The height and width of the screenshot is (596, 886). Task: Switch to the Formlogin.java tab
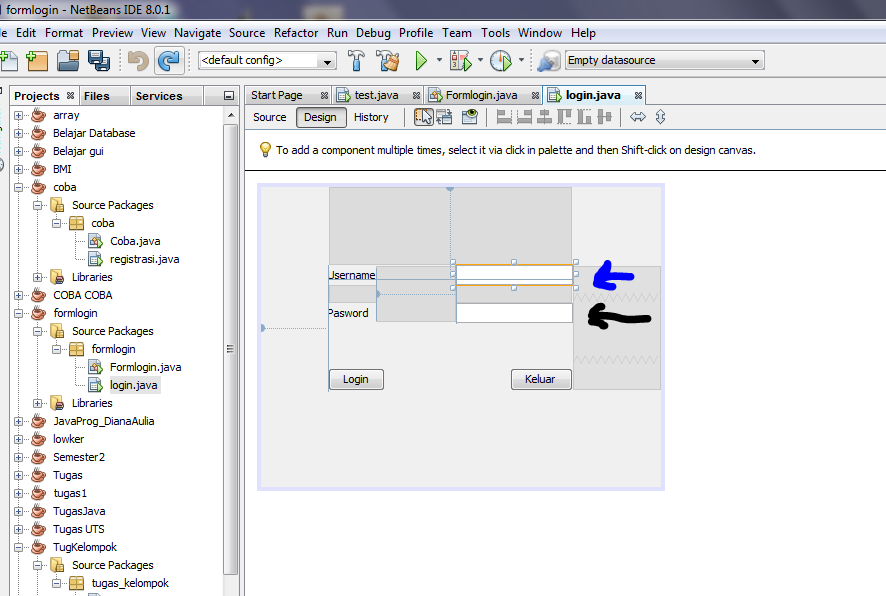tap(480, 93)
